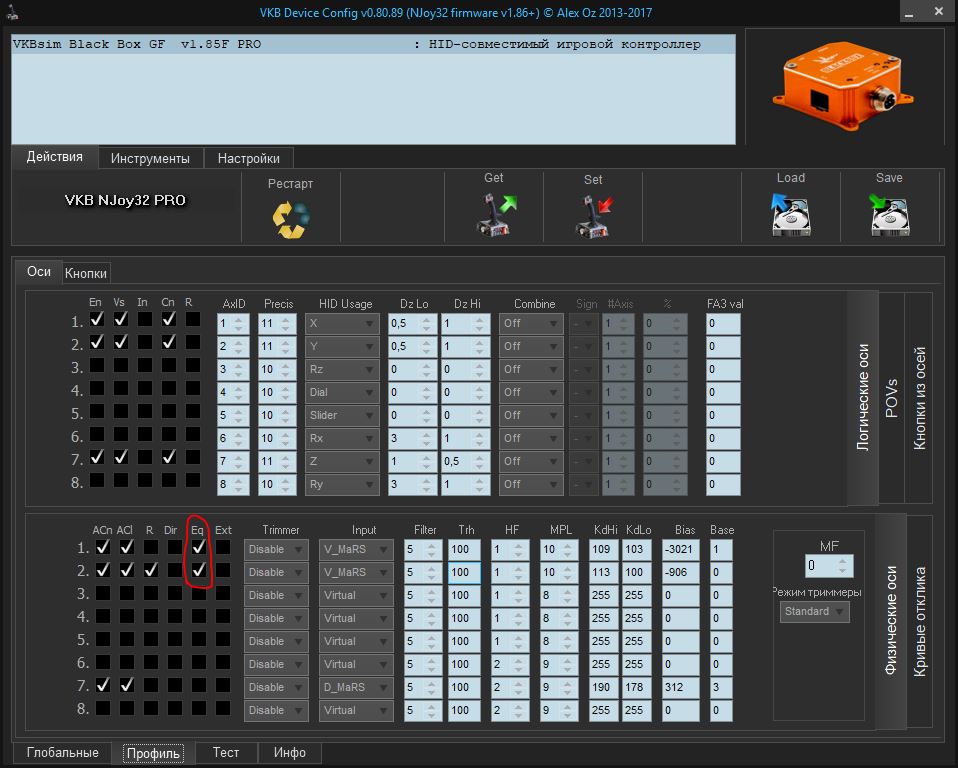958x768 pixels.
Task: Select the Физические оси vertical tab
Action: (891, 621)
